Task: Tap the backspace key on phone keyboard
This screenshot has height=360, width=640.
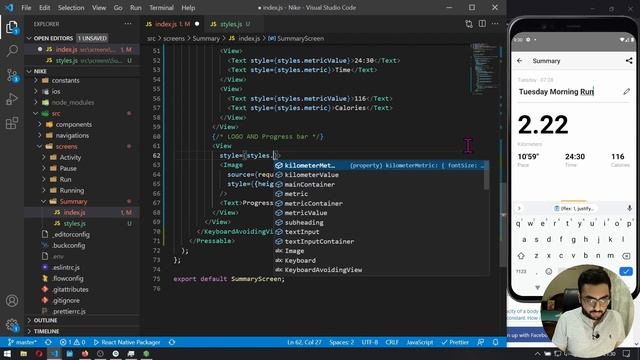Action: 626,256
